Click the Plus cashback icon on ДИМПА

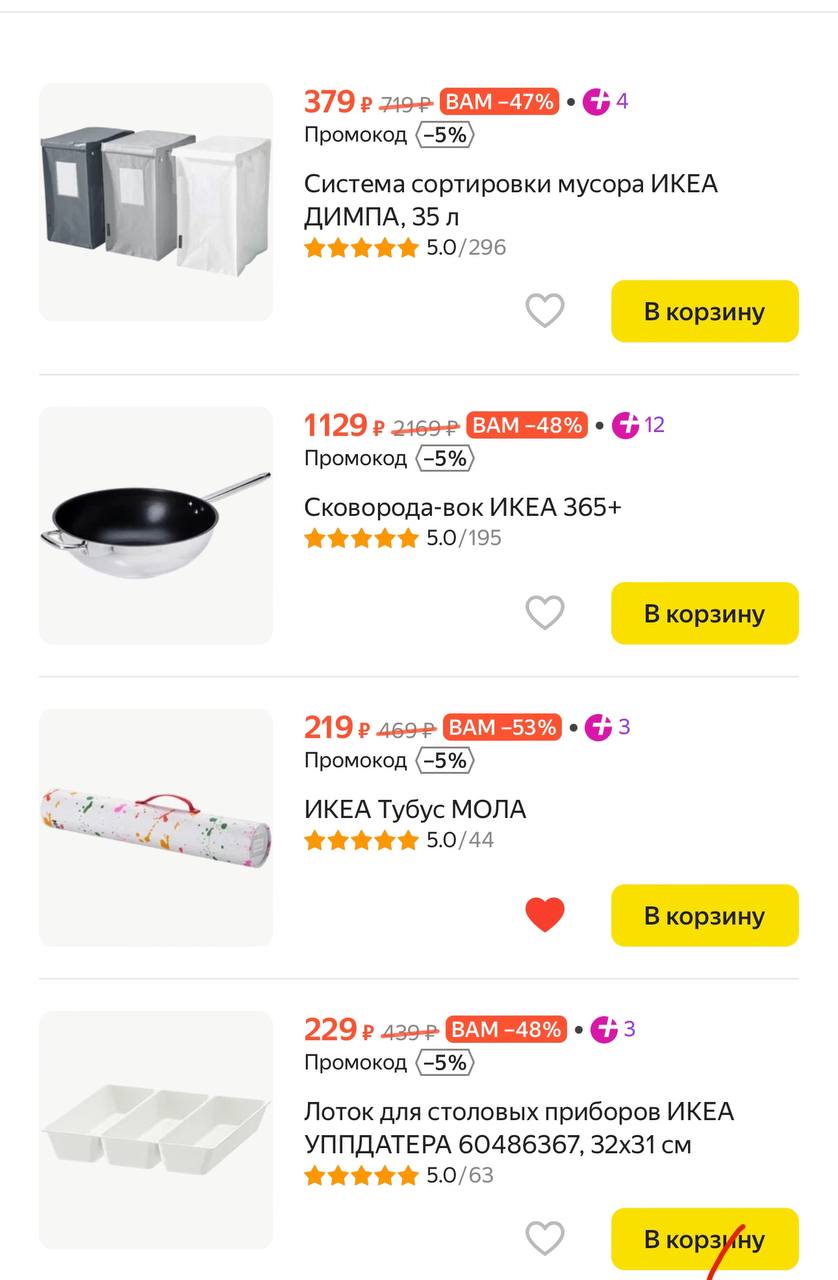point(597,101)
